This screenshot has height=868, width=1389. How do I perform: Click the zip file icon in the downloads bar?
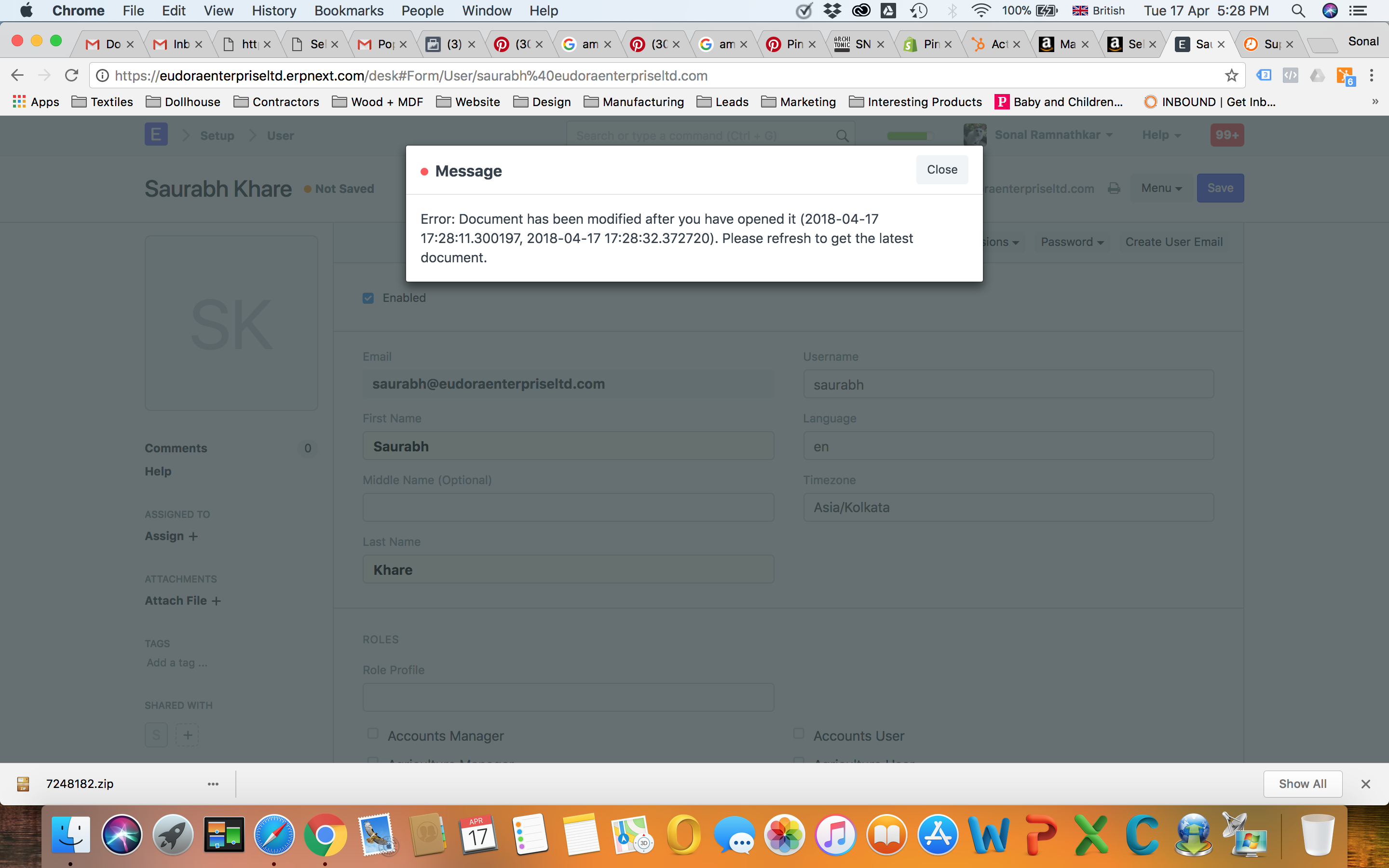[x=23, y=784]
